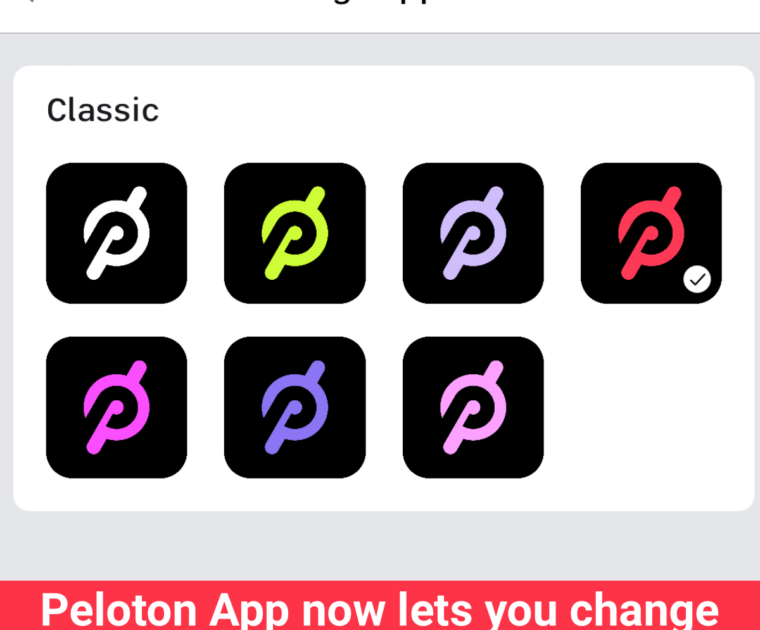Tap the words lets you in the banner
Screen dimensions: 760x630
click(477, 612)
